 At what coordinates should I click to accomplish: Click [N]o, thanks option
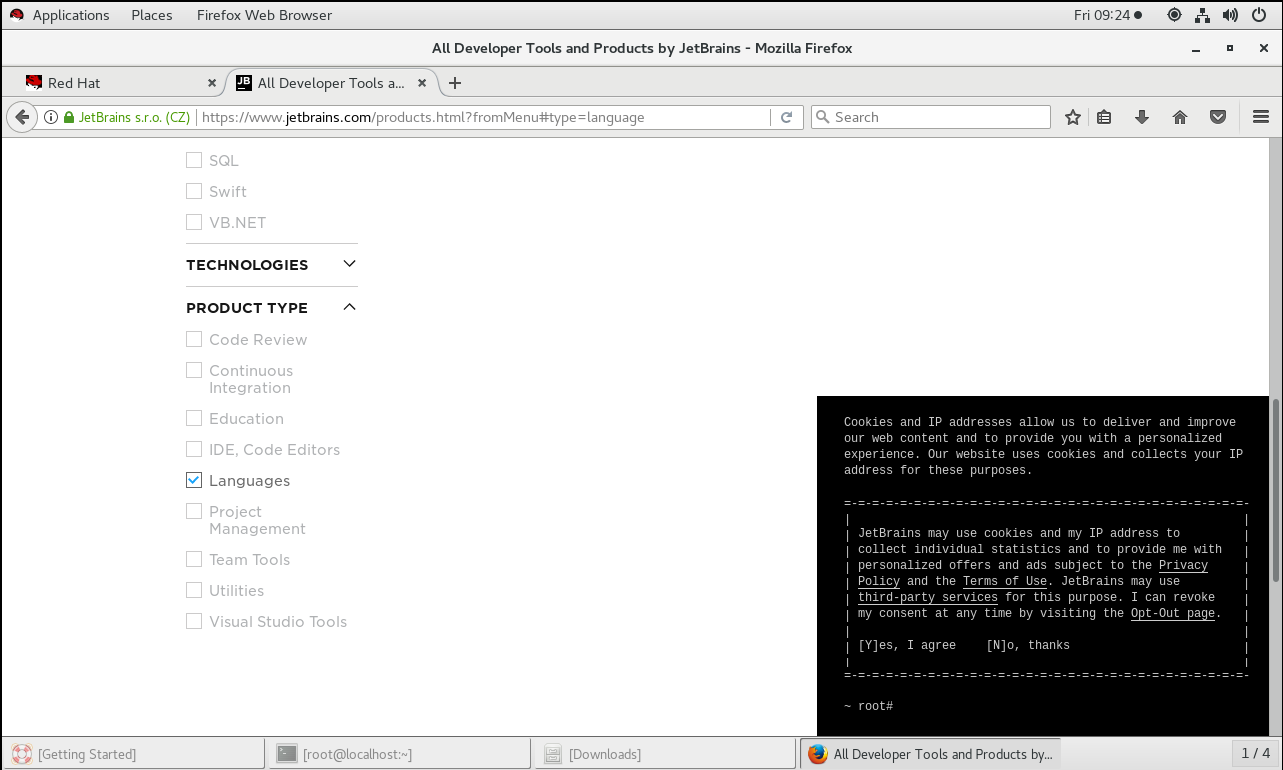(x=1028, y=645)
